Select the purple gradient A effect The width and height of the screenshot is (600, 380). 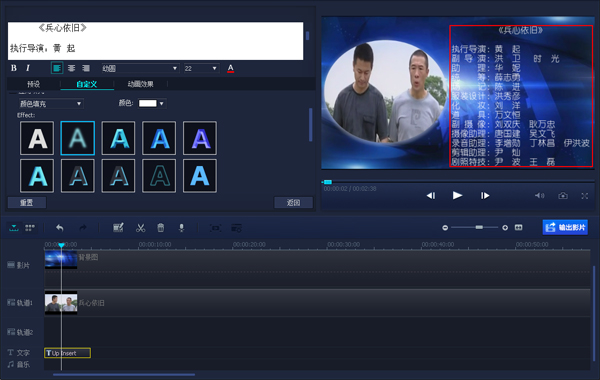[x=200, y=138]
